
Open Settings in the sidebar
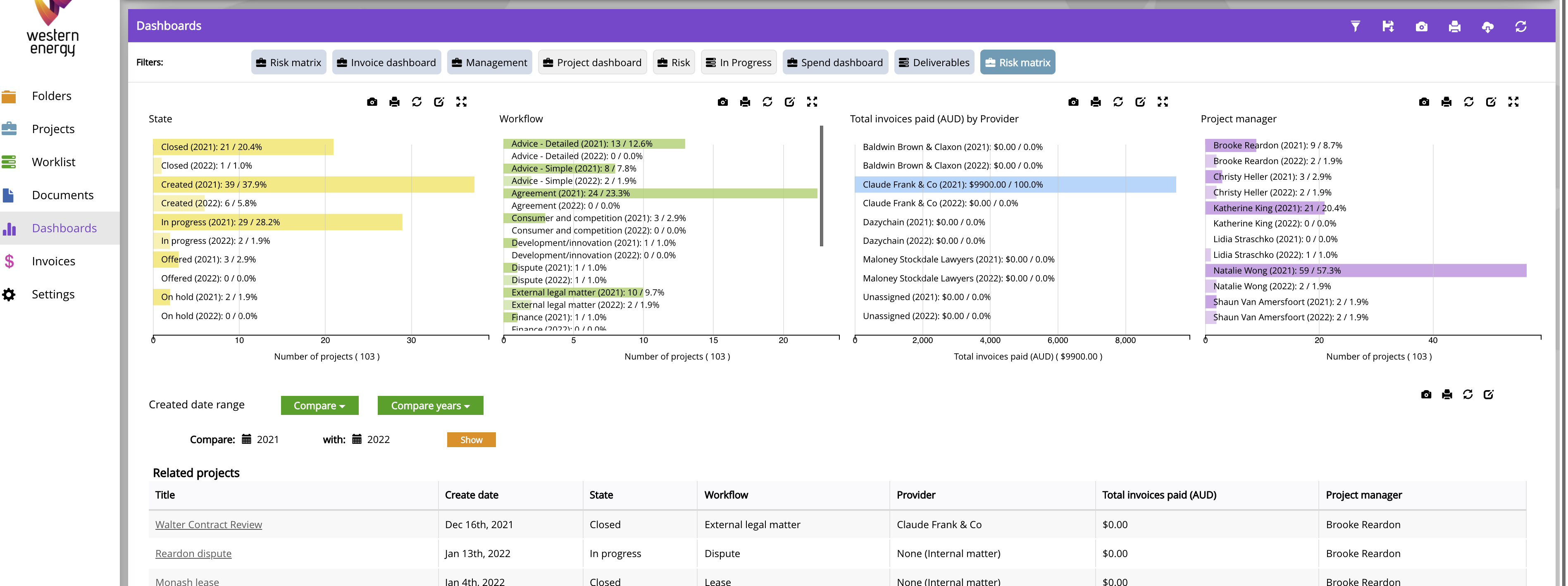pos(53,295)
